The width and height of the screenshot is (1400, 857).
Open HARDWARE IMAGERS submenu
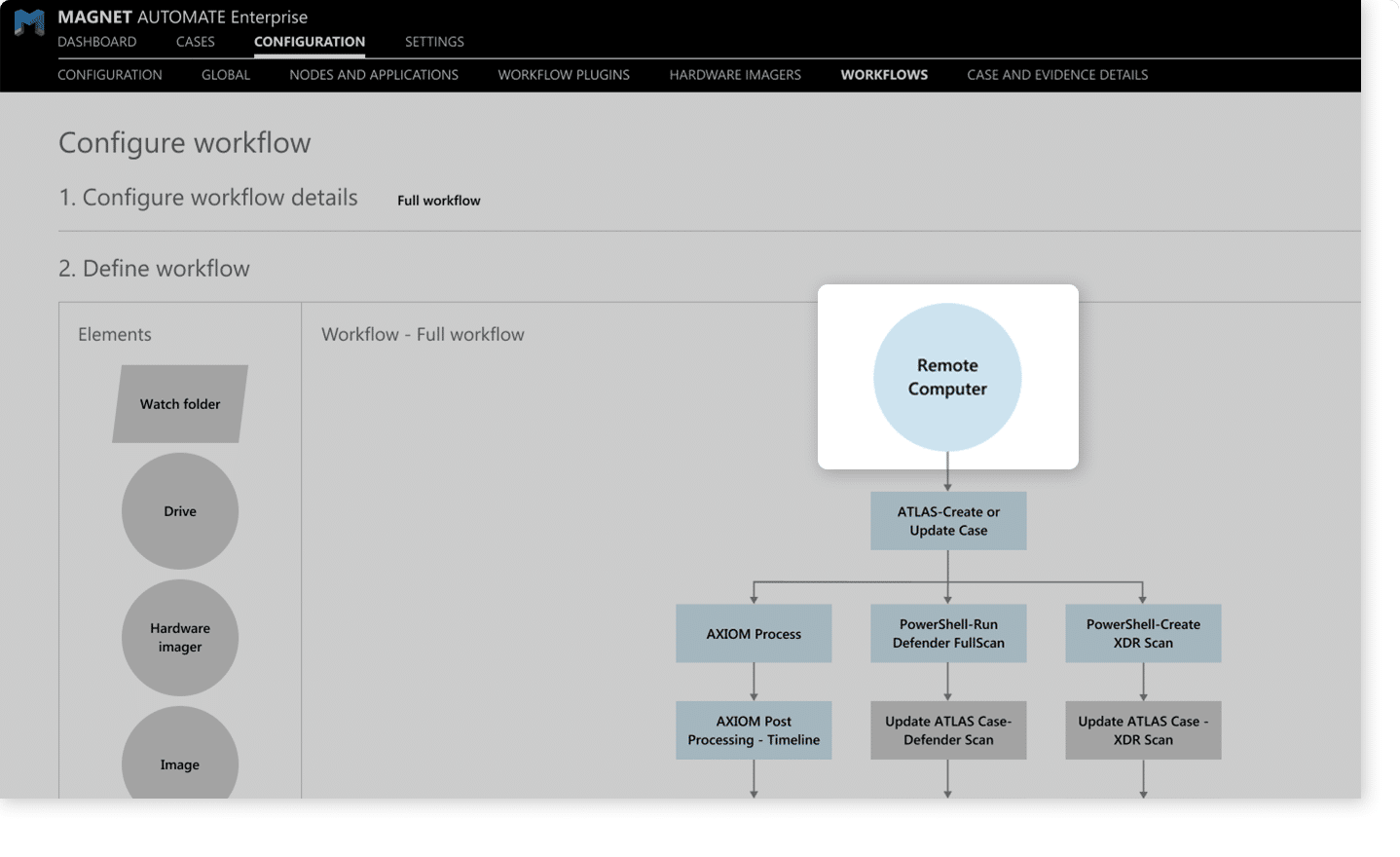pyautogui.click(x=735, y=75)
